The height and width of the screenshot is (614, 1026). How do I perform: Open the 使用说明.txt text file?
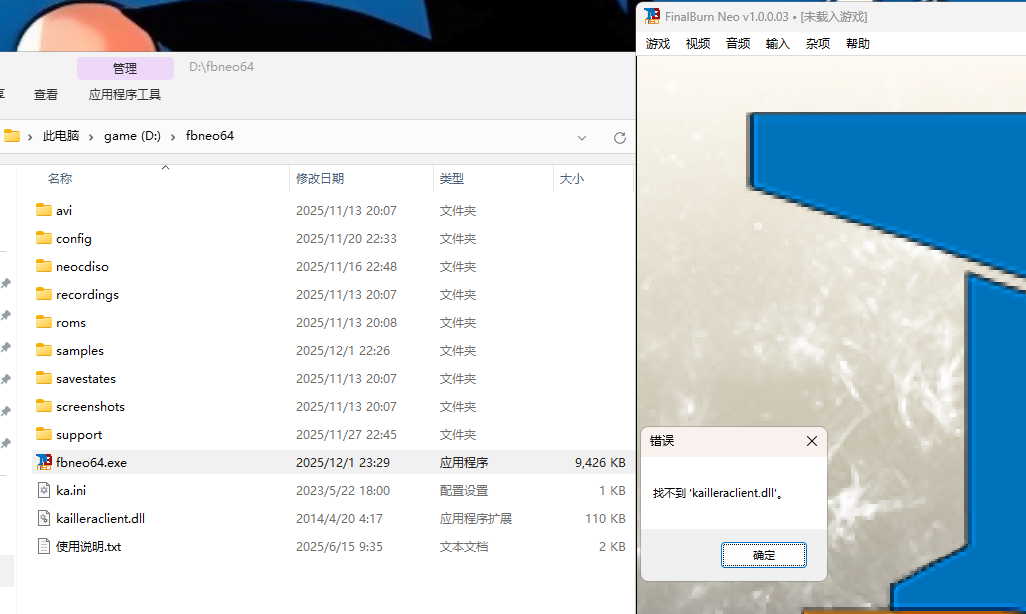pyautogui.click(x=44, y=546)
